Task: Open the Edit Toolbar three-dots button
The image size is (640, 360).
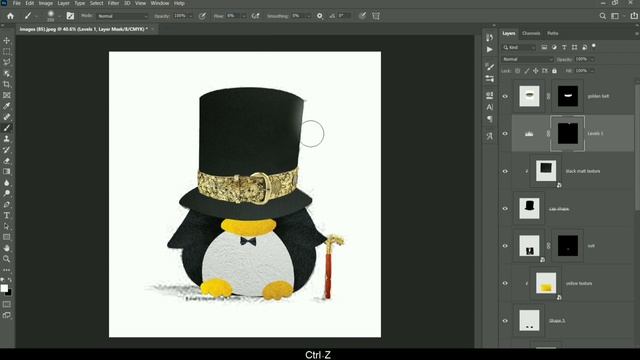Action: tap(7, 270)
